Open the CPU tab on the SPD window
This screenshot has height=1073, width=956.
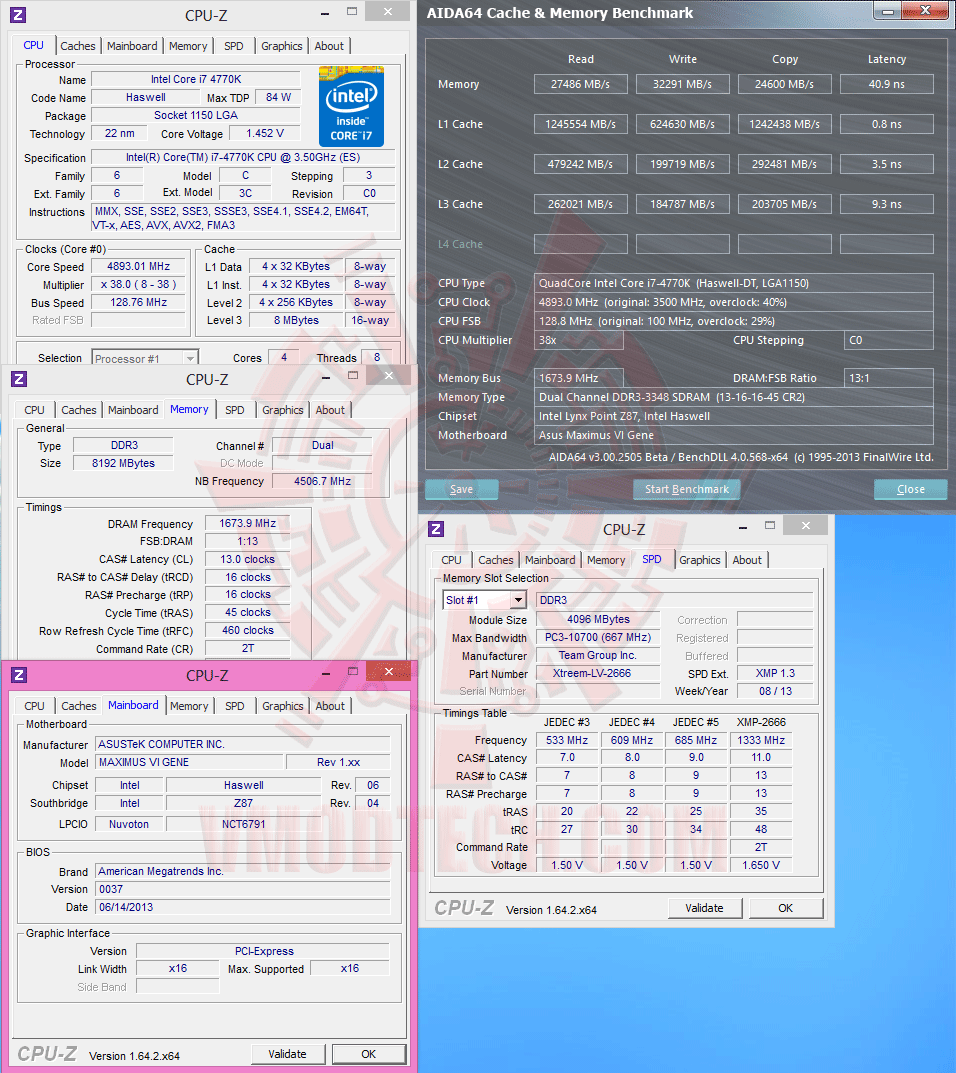point(452,560)
